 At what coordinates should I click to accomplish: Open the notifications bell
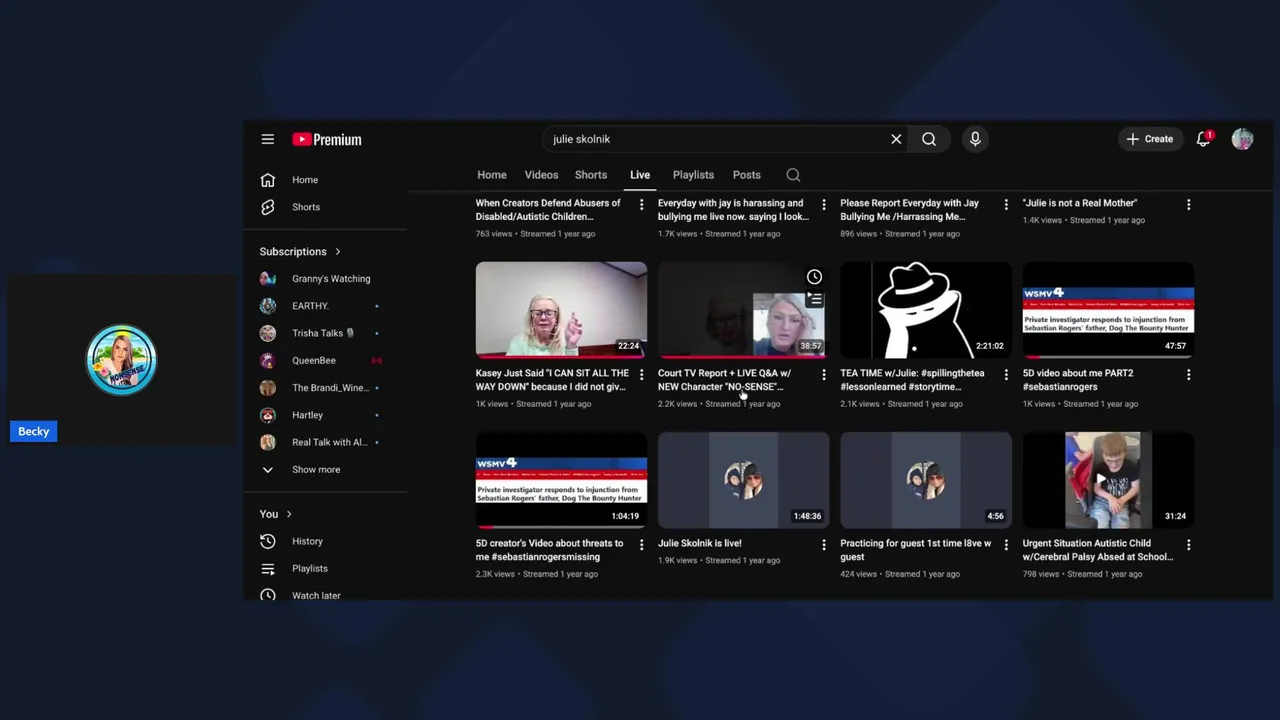click(1204, 139)
